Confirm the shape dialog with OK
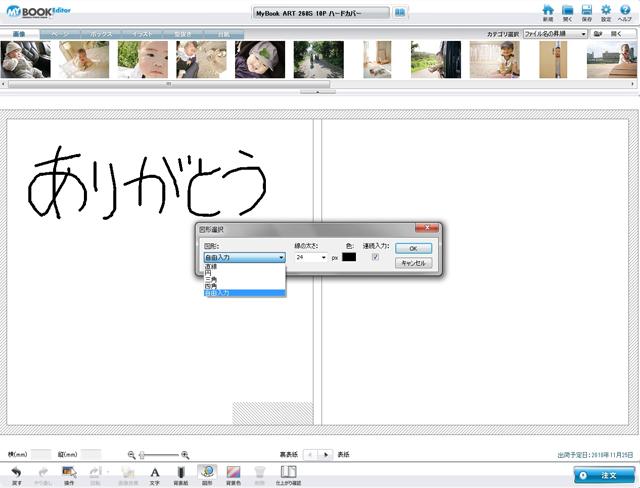 pos(413,248)
